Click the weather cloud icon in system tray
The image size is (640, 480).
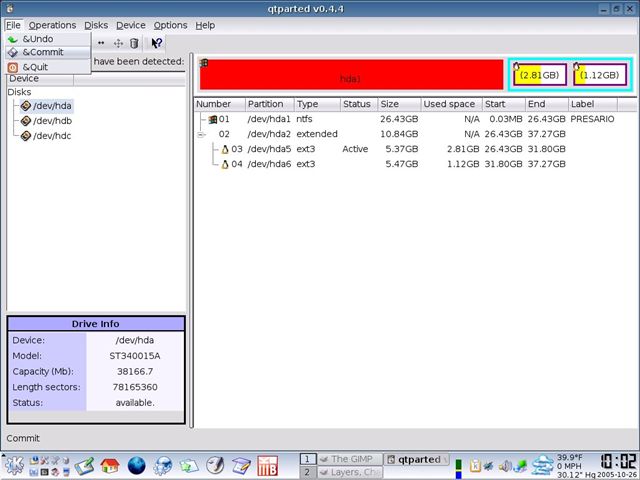click(x=542, y=465)
